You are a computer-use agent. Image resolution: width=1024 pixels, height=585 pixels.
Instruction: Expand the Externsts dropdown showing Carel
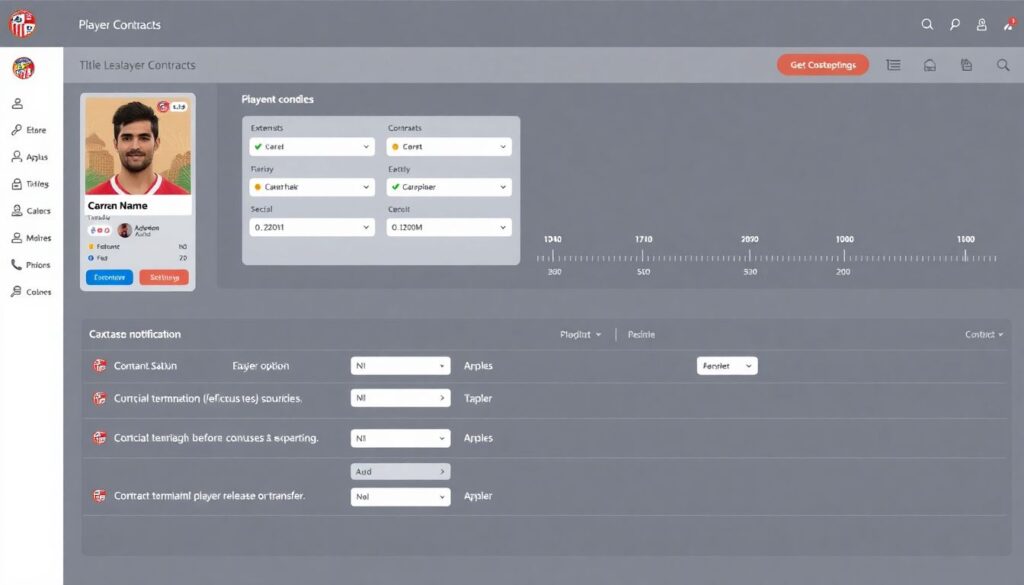[311, 146]
